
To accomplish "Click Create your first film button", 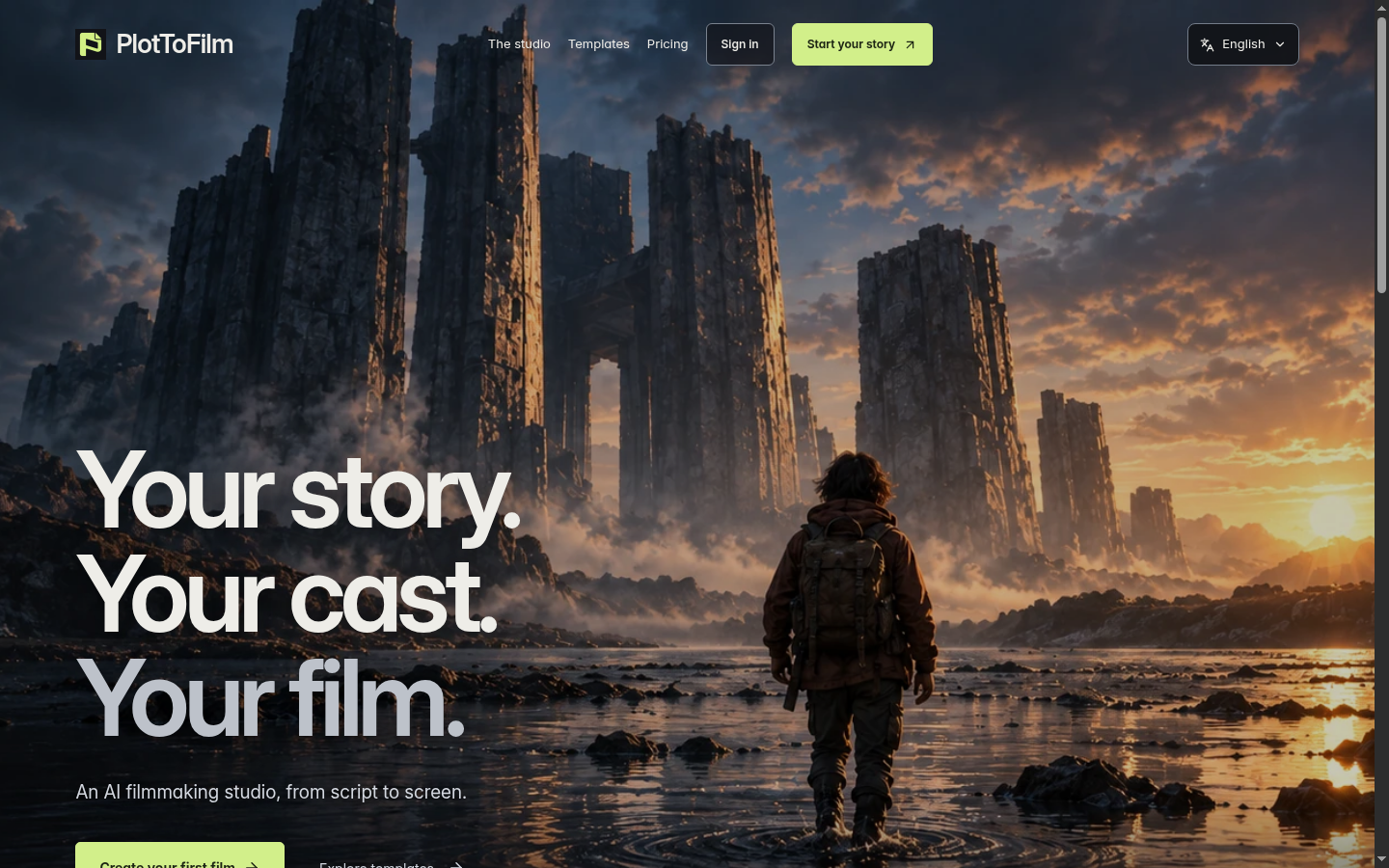I will tap(180, 855).
